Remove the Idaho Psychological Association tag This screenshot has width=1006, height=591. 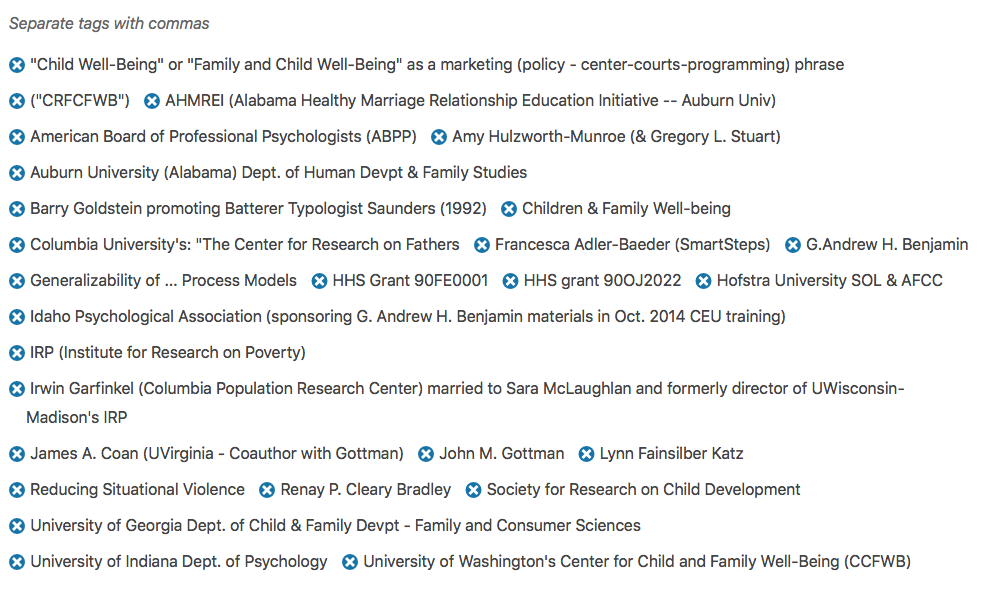coord(17,317)
